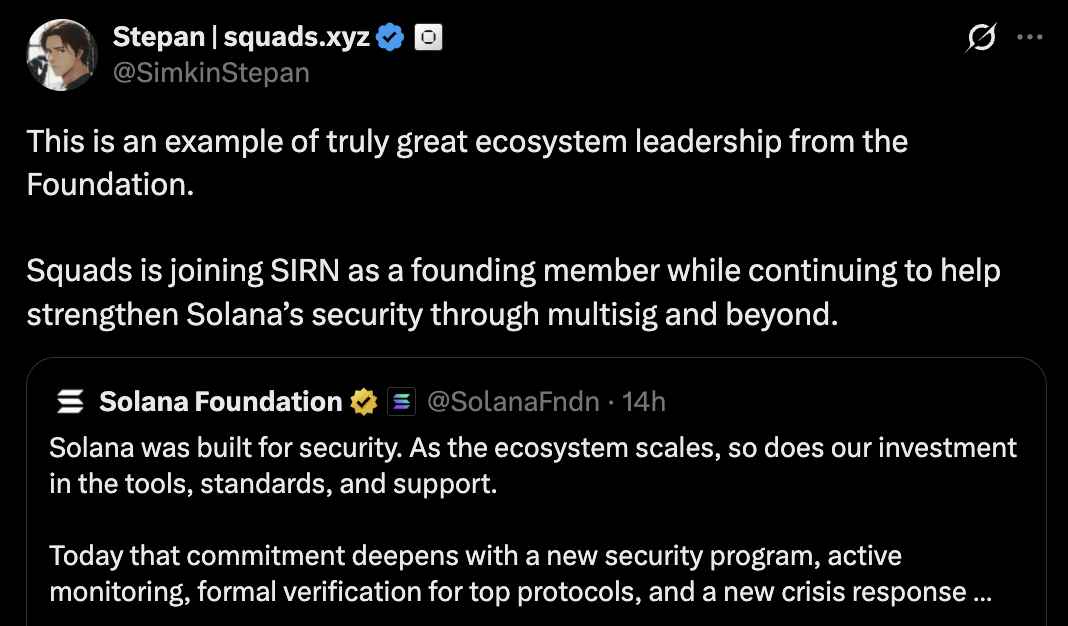Click the 'Today that commitment deepens' paragraph
The image size is (1068, 626).
(475, 555)
